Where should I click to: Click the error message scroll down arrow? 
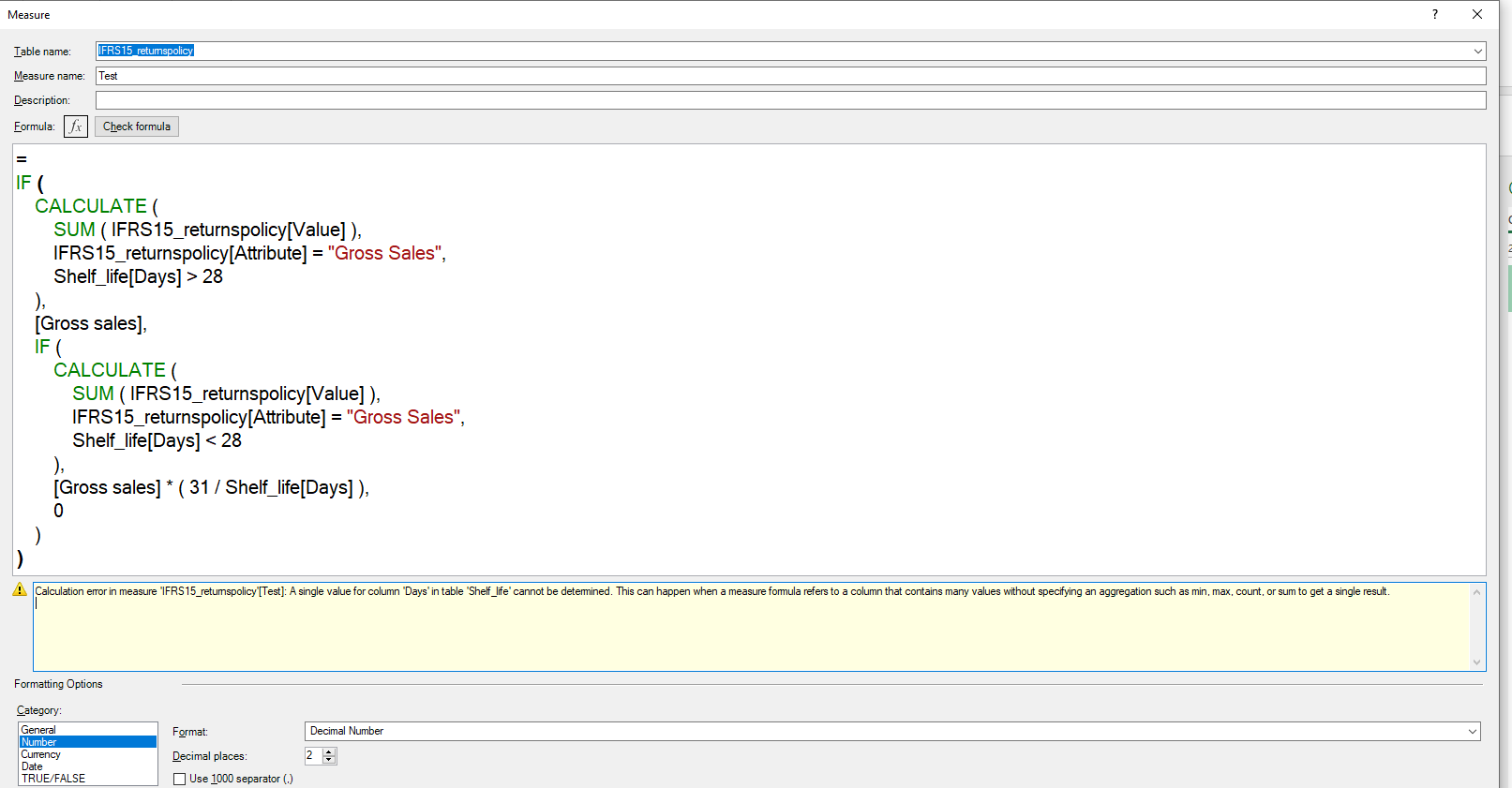(1477, 662)
